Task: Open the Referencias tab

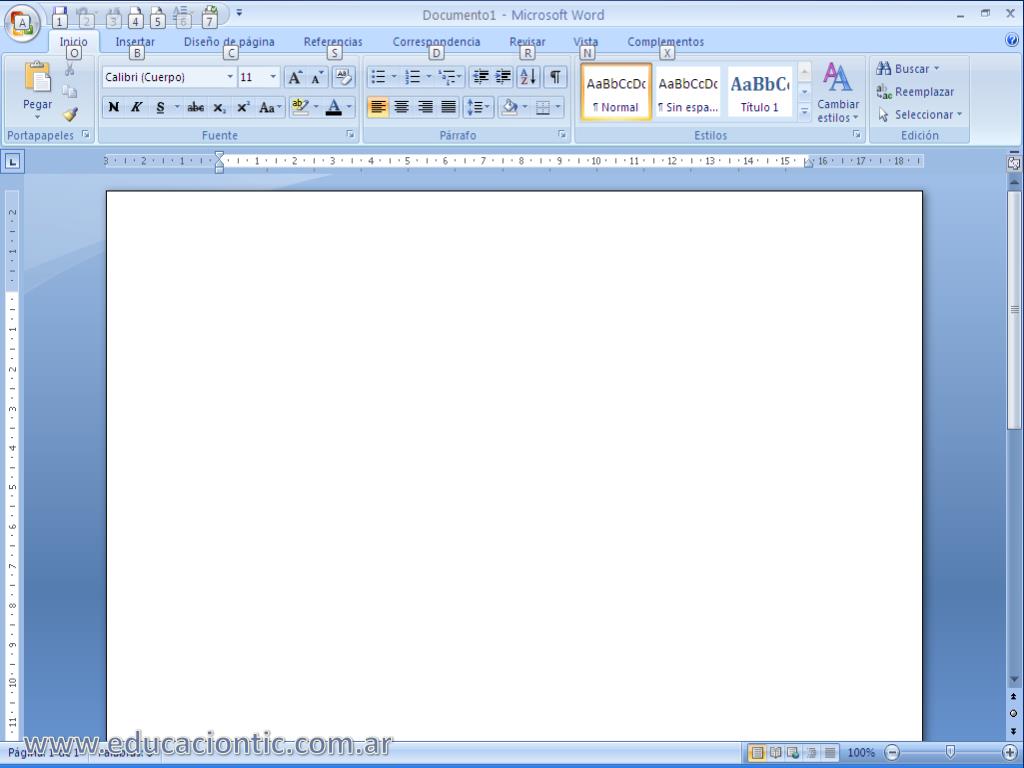Action: (x=333, y=42)
